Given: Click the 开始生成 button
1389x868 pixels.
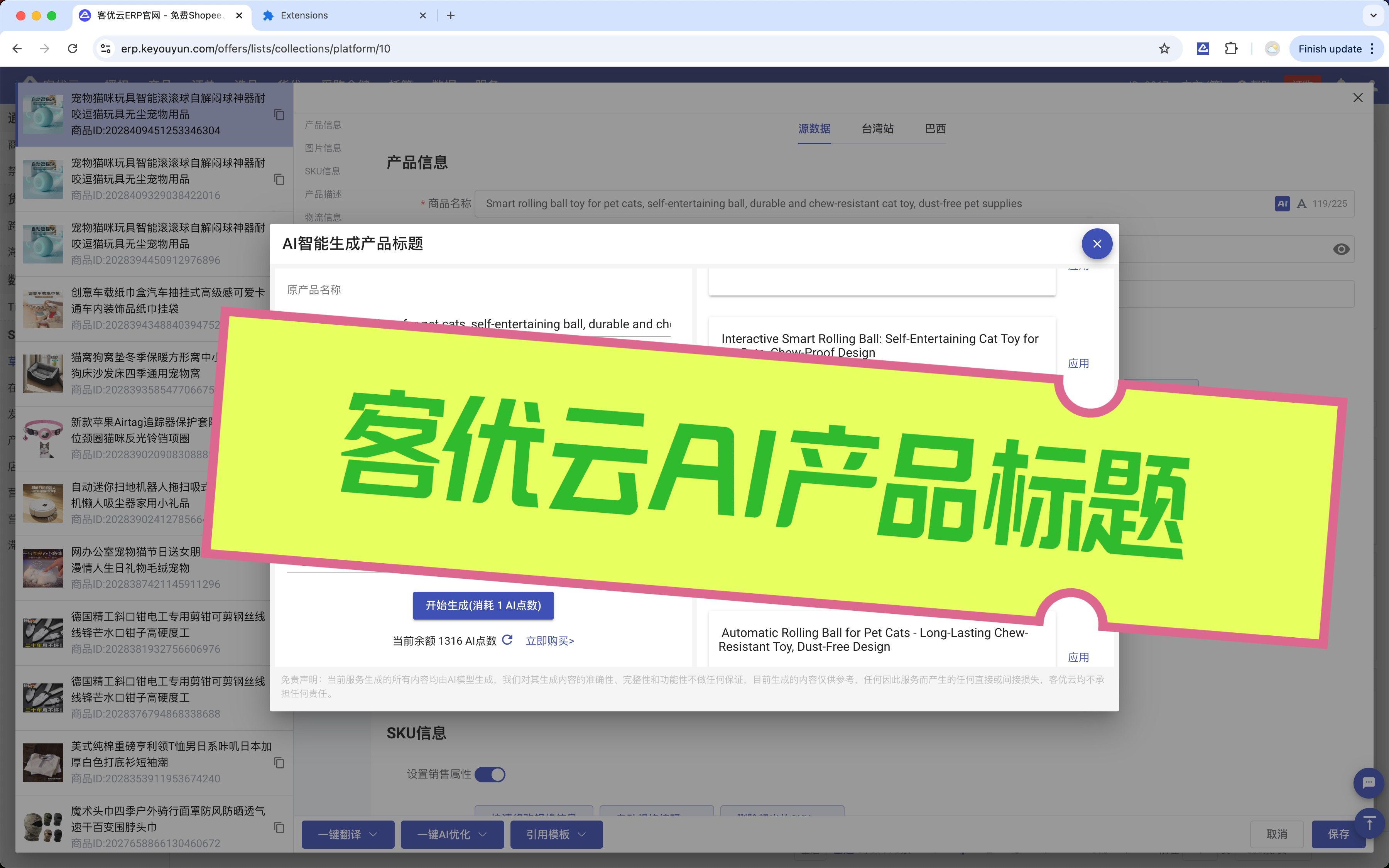Looking at the screenshot, I should point(483,606).
